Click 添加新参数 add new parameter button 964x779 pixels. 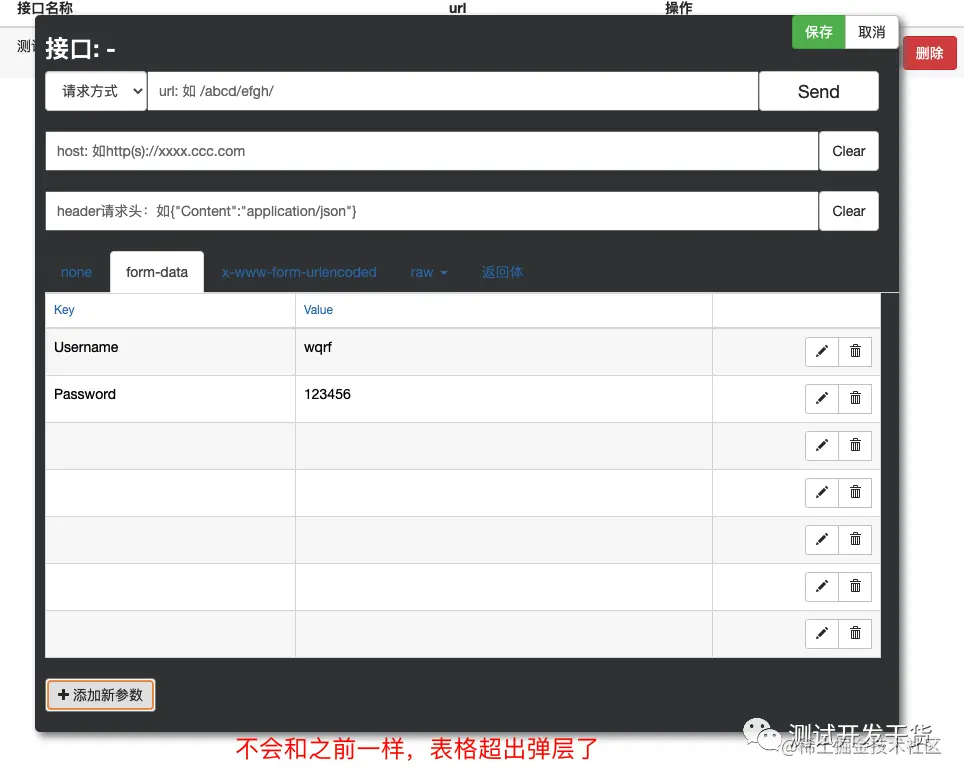[100, 695]
